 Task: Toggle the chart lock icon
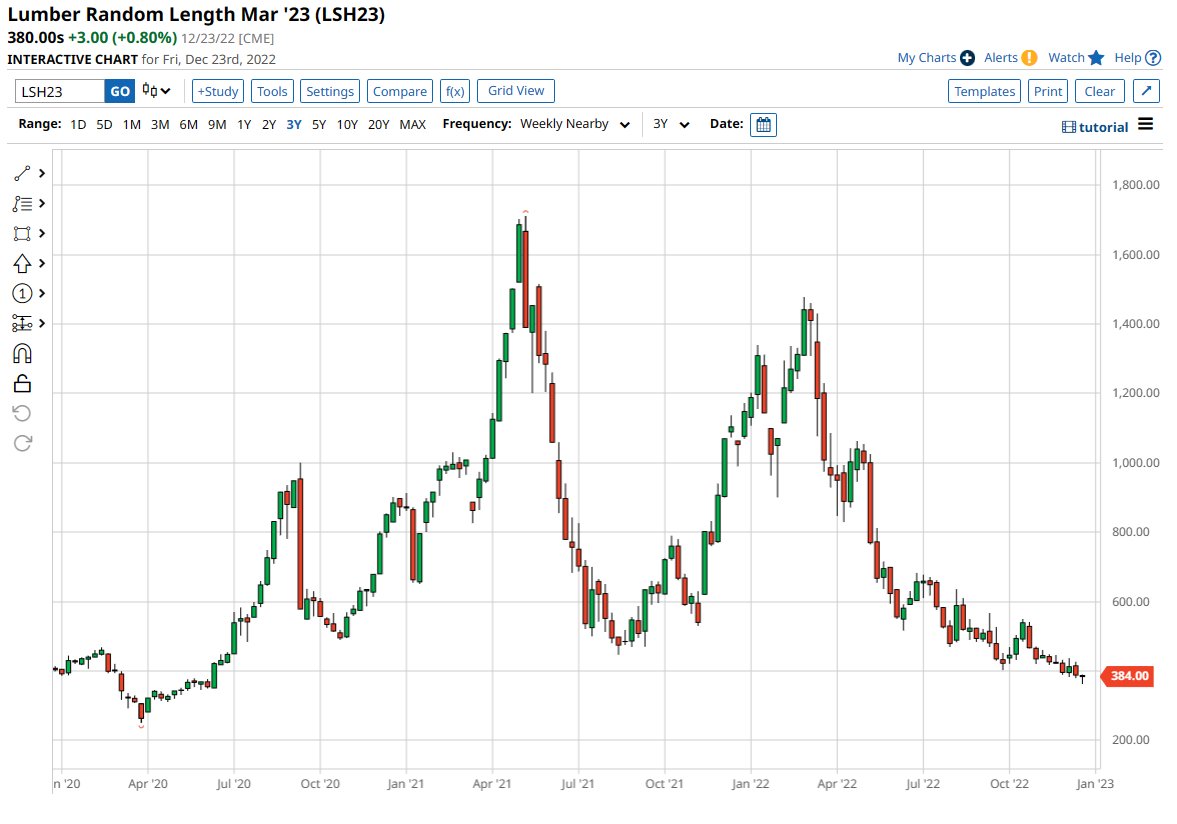coord(22,383)
